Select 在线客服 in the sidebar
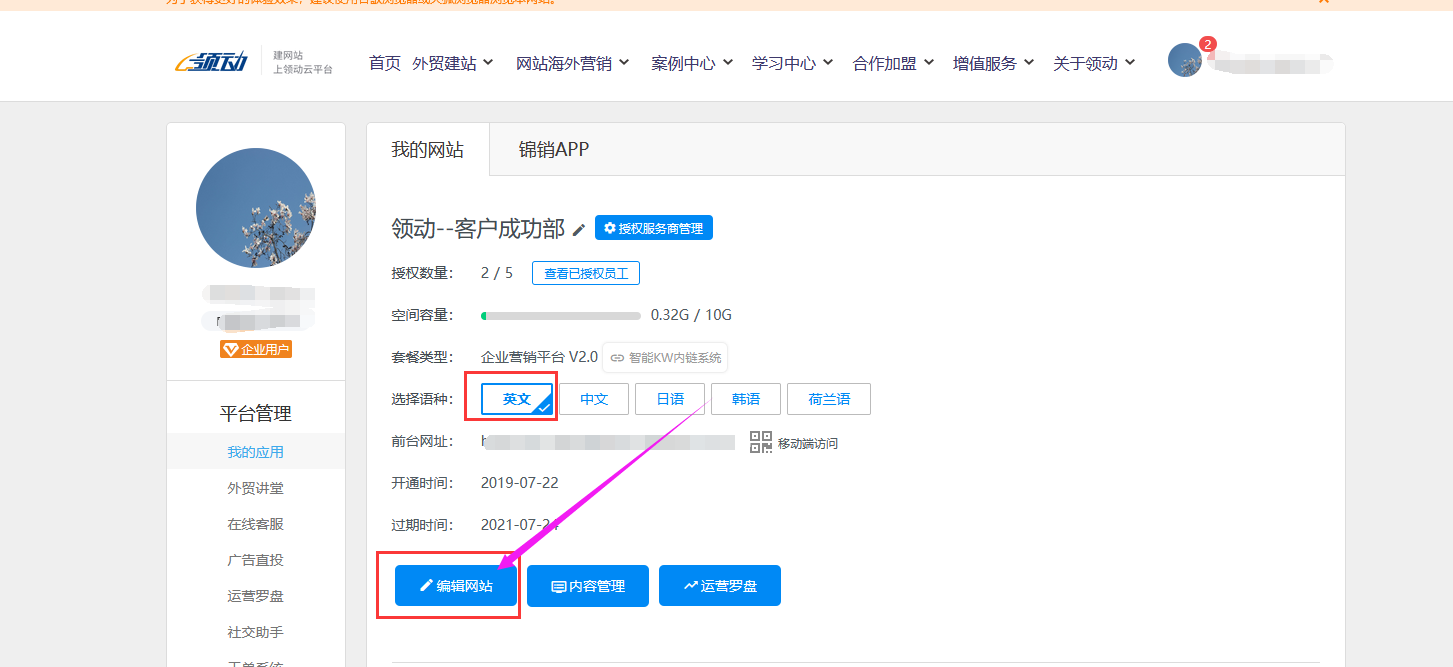This screenshot has width=1453, height=667. (x=255, y=523)
